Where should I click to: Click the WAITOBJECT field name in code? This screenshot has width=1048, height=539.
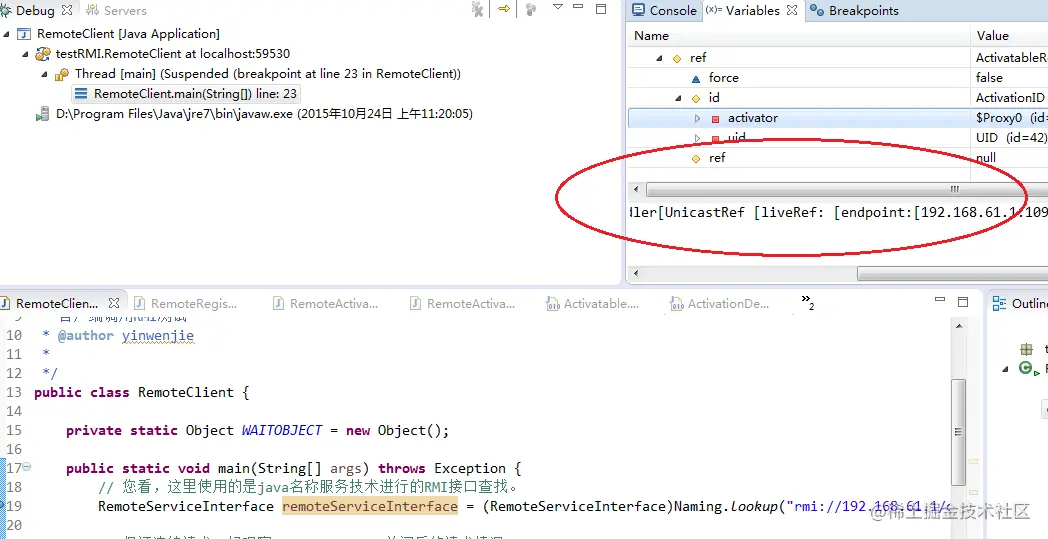[282, 430]
